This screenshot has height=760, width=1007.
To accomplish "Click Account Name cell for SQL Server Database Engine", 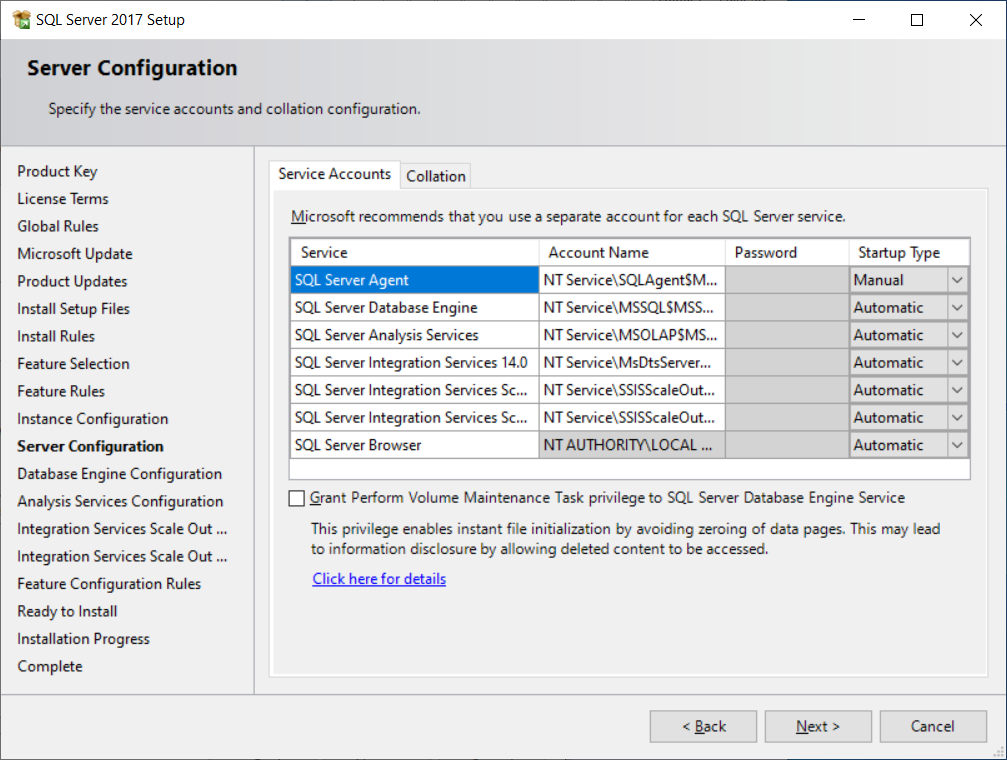I will coord(631,308).
